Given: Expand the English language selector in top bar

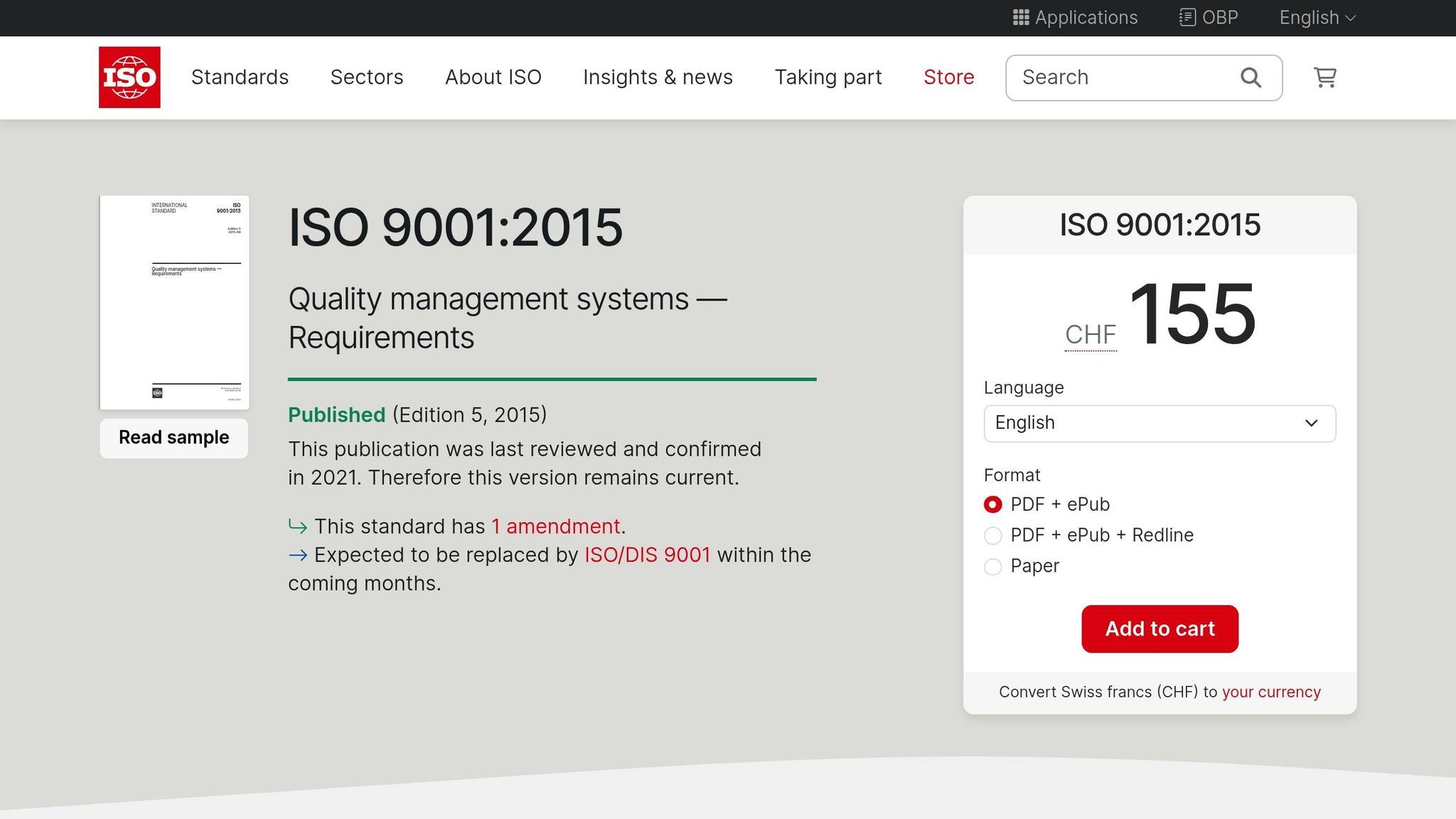Looking at the screenshot, I should (x=1317, y=17).
